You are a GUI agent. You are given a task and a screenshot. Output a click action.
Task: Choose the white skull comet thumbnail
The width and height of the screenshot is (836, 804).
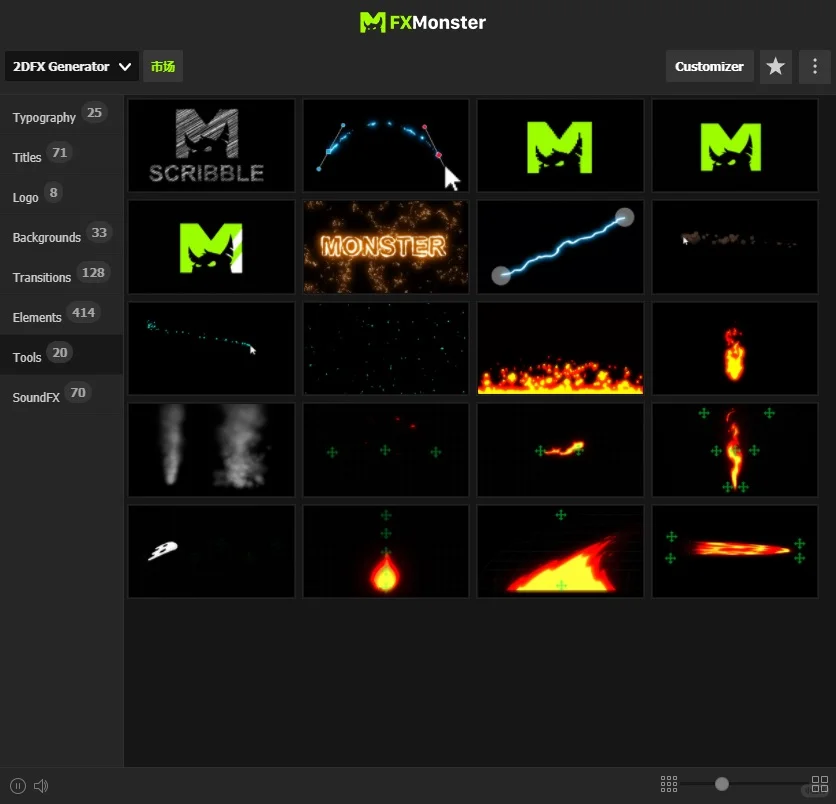[x=211, y=552]
